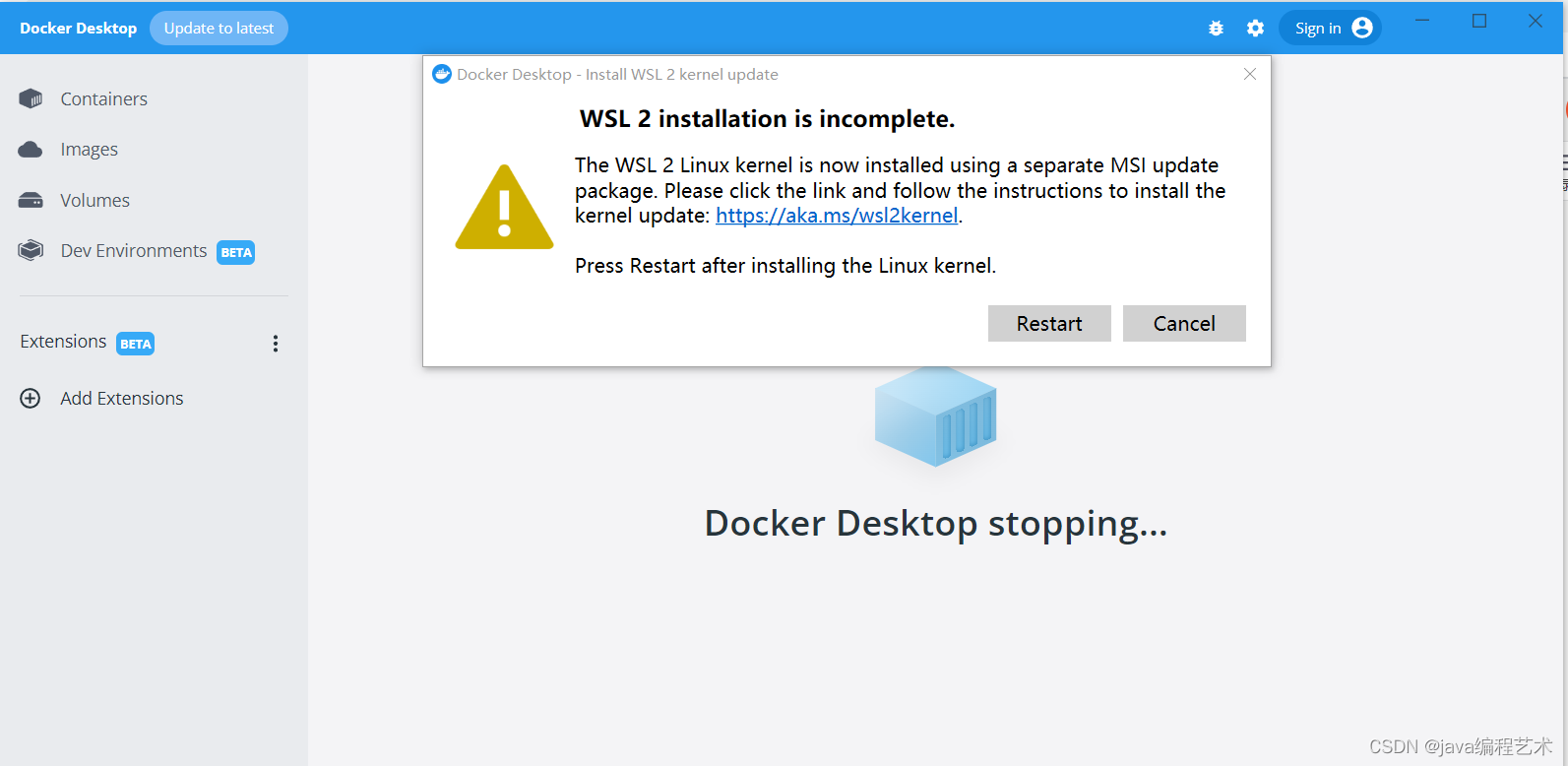The height and width of the screenshot is (766, 1568).
Task: Close the Docker Desktop main window
Action: click(x=1536, y=21)
